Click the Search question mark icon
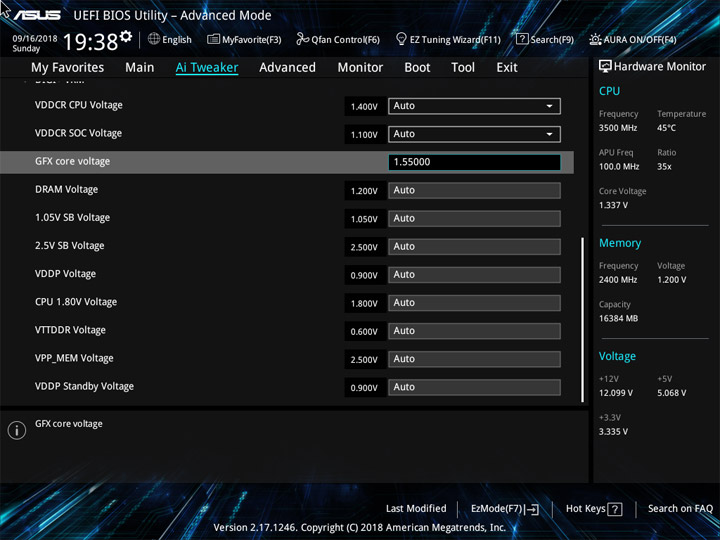 522,39
